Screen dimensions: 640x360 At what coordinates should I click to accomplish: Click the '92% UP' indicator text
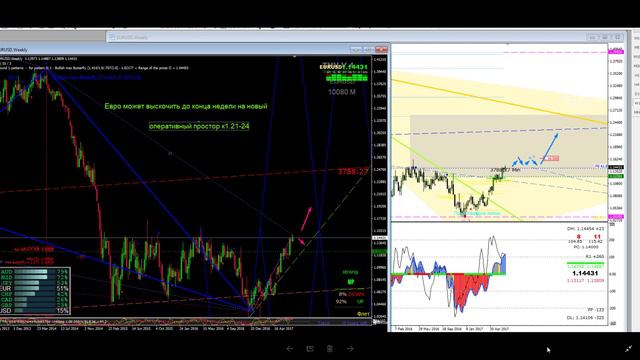[x=349, y=302]
